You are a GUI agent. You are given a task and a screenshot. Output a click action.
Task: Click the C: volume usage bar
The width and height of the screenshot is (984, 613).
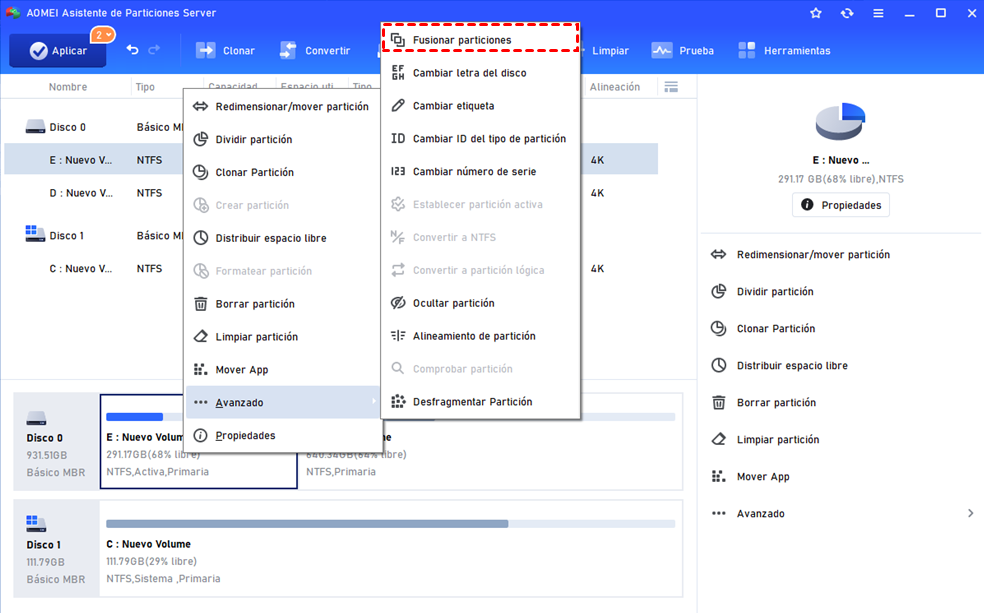pyautogui.click(x=390, y=523)
